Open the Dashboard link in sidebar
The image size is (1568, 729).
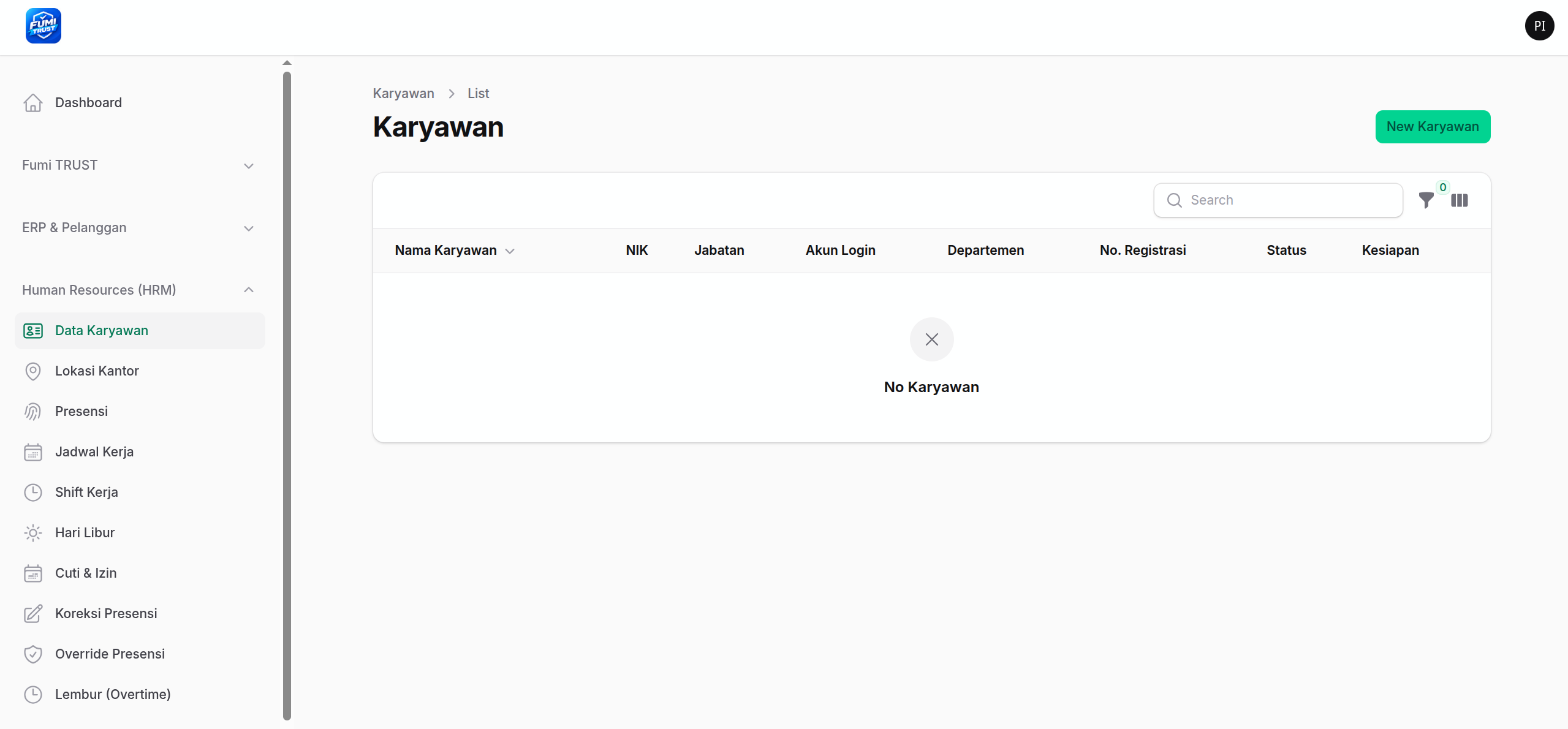pyautogui.click(x=140, y=103)
